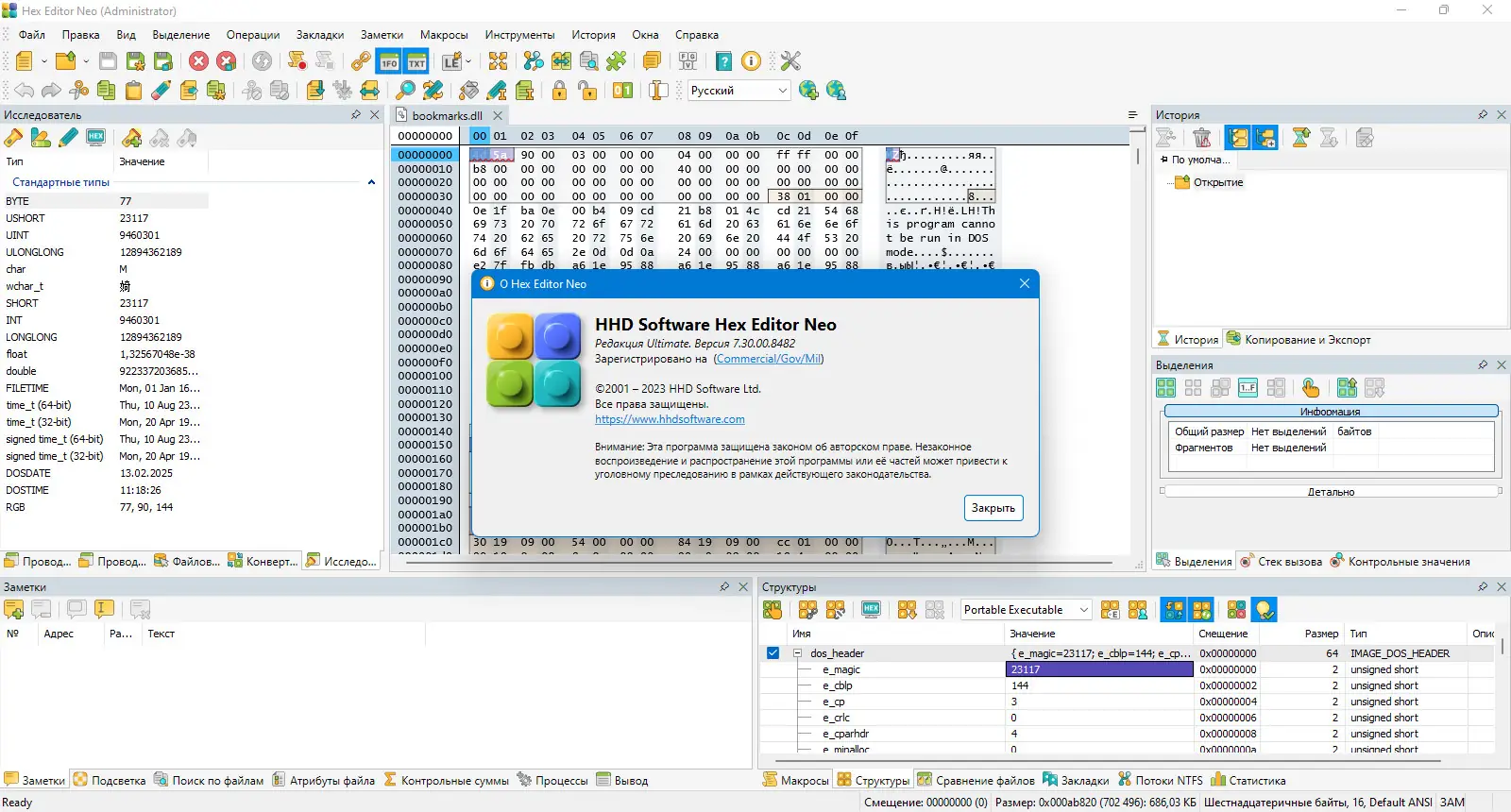Toggle the lightbulb button in Структуры toolbar

1265,610
